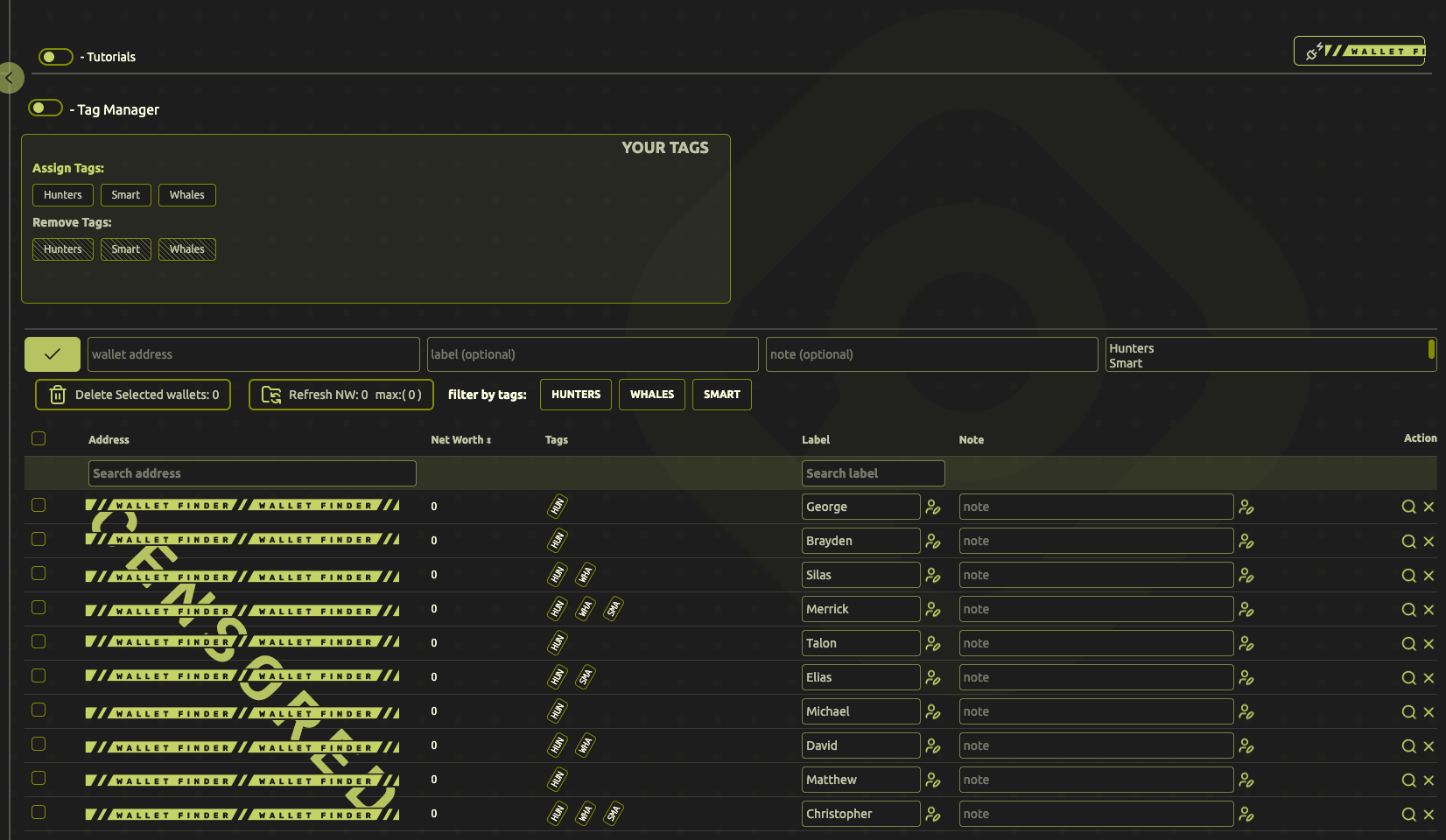Sort the table by Net Worth
Screen dimensions: 1446x840
[460, 440]
